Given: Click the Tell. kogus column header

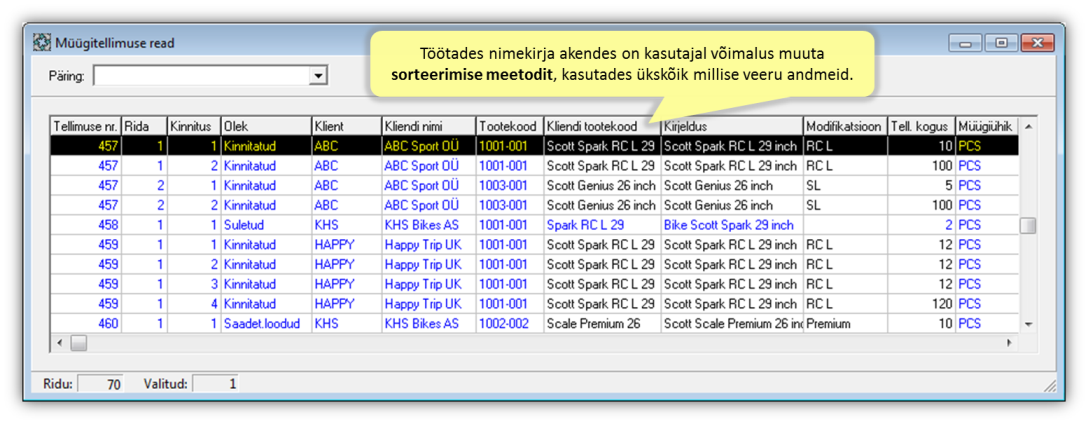Looking at the screenshot, I should [921, 127].
